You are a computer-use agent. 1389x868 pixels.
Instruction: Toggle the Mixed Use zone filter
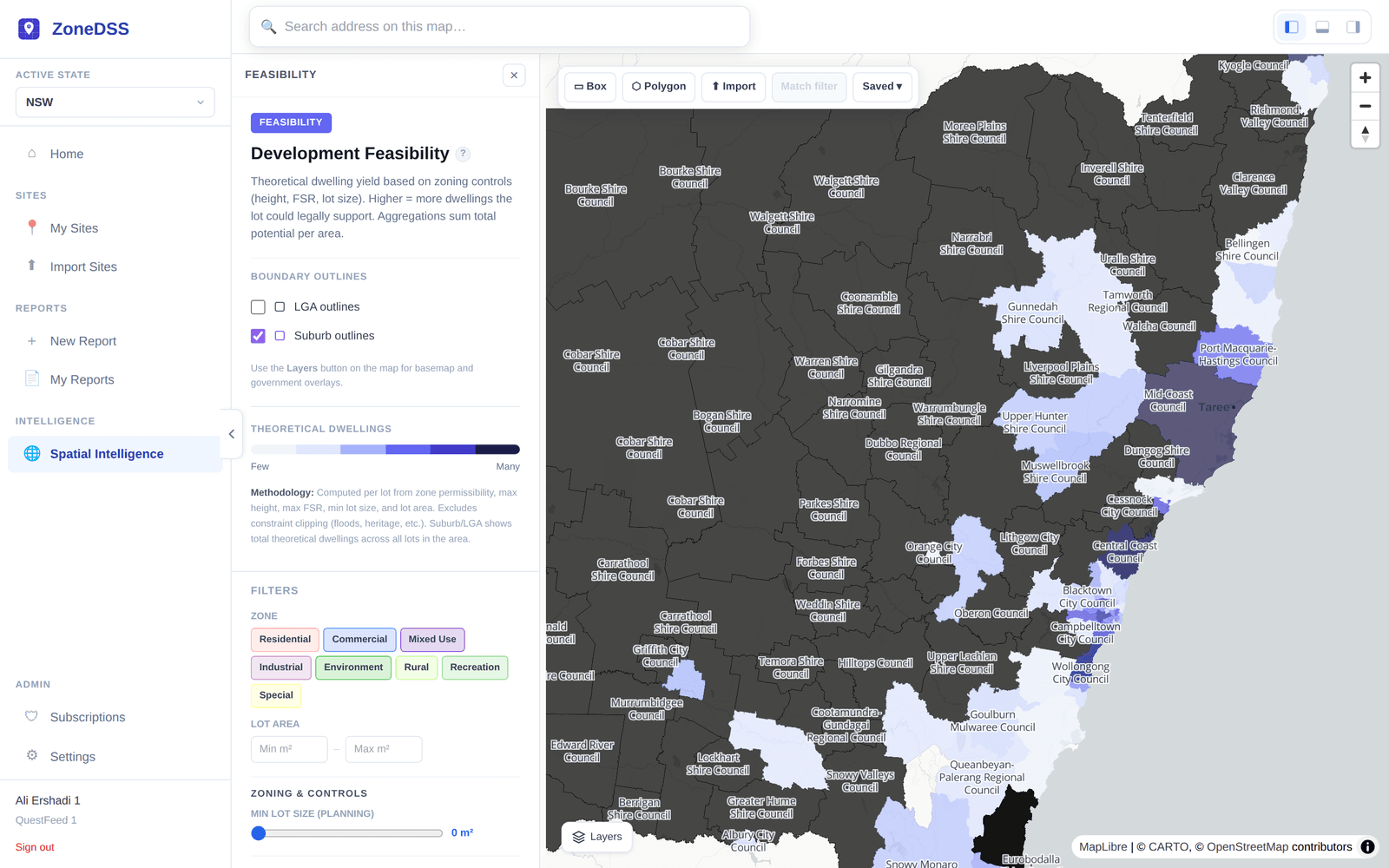pyautogui.click(x=432, y=640)
